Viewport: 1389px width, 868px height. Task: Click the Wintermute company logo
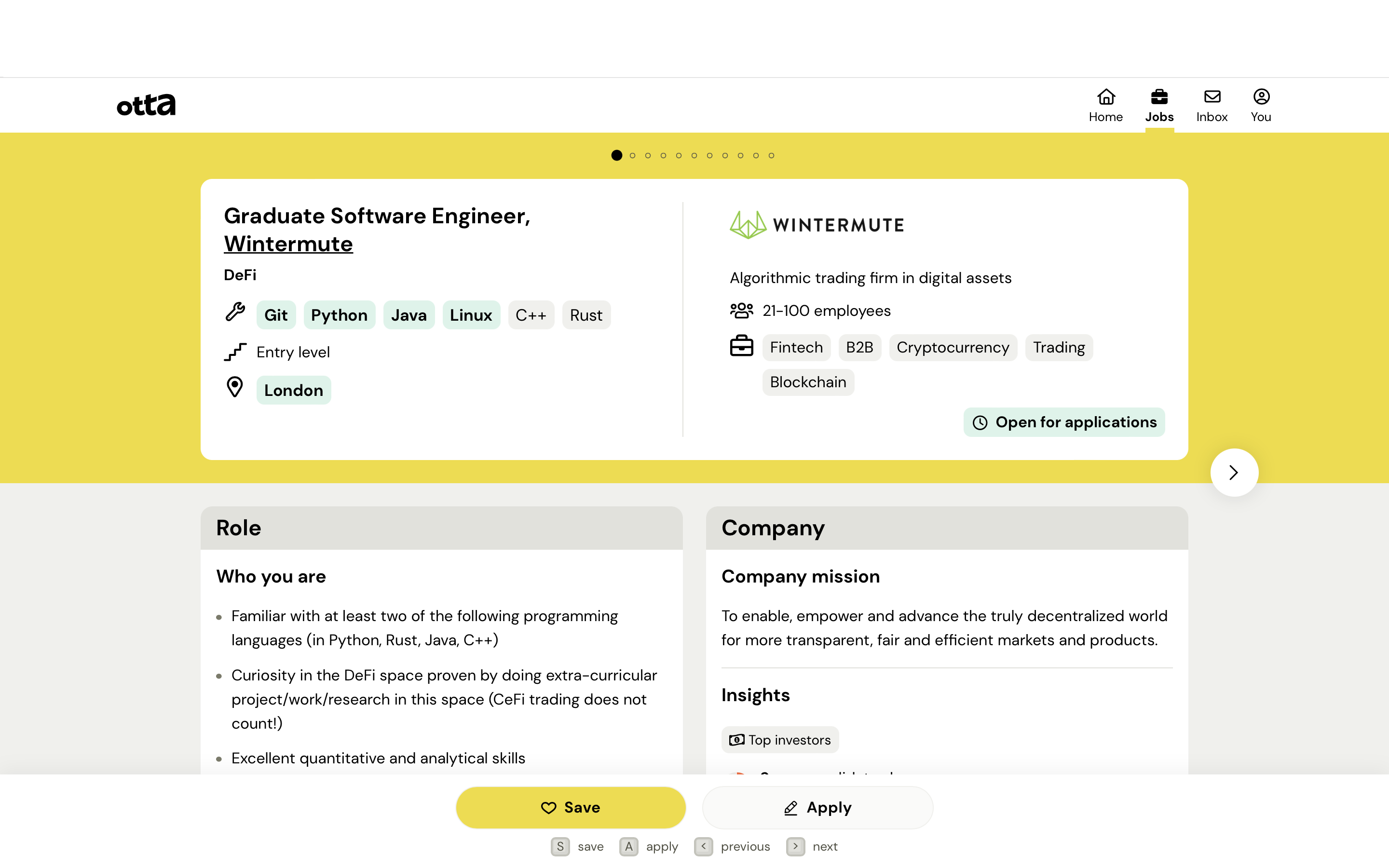(816, 224)
